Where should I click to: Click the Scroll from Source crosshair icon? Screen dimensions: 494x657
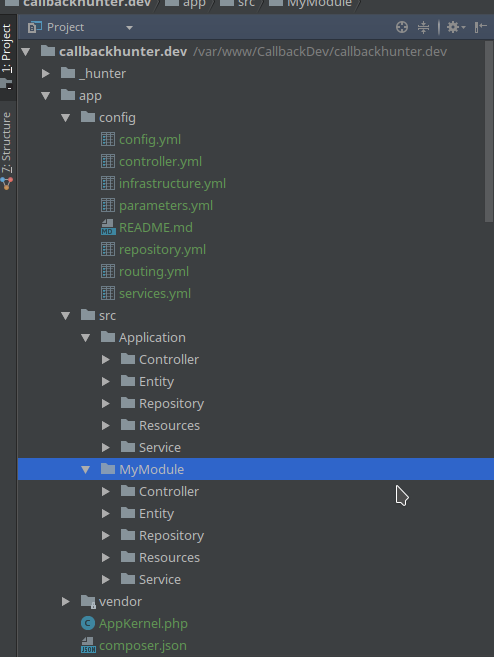click(x=402, y=27)
